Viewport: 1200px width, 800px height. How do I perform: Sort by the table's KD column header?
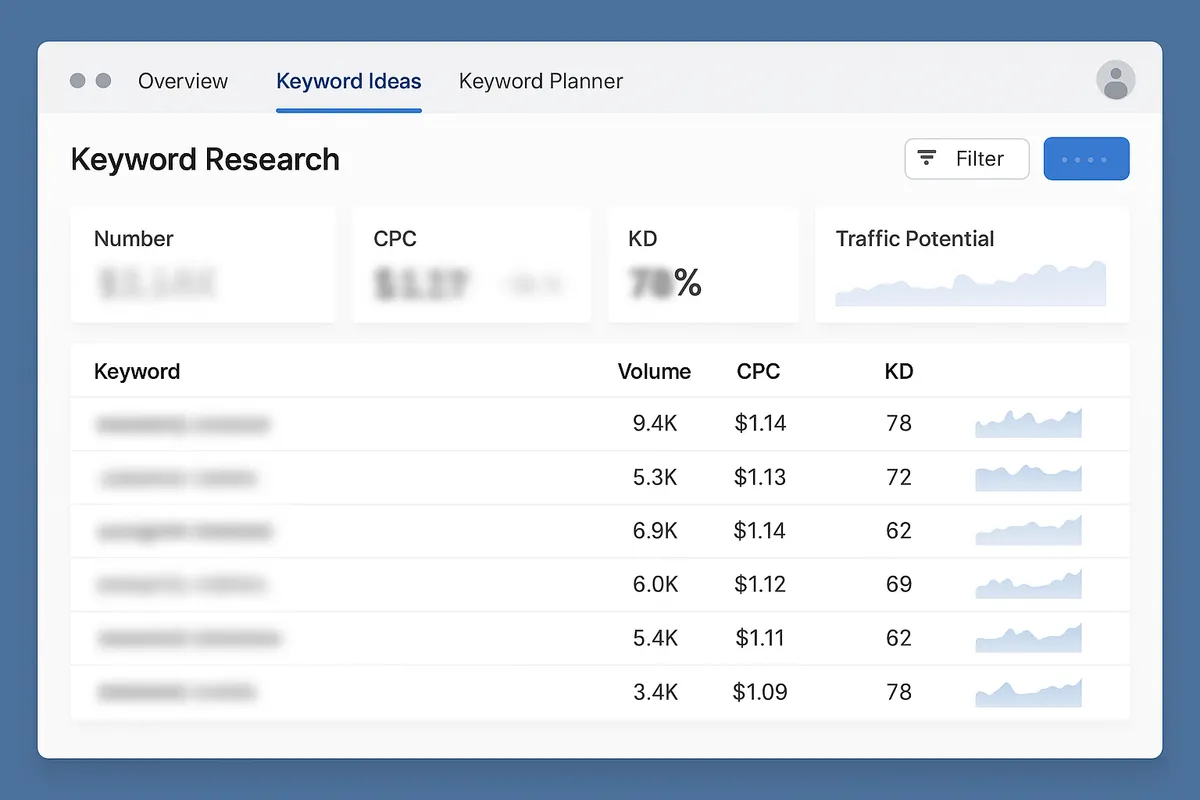click(x=899, y=372)
